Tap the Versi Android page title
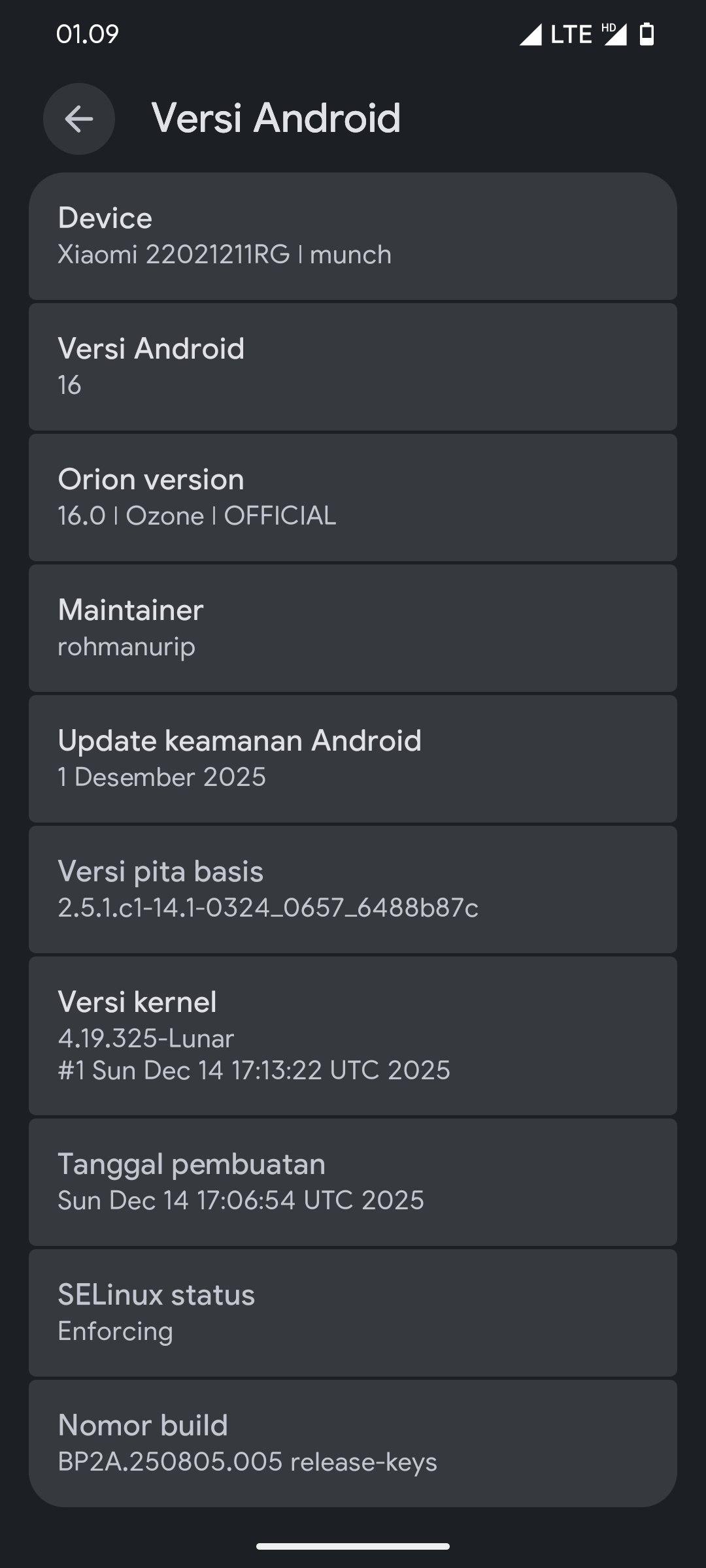 (x=276, y=118)
